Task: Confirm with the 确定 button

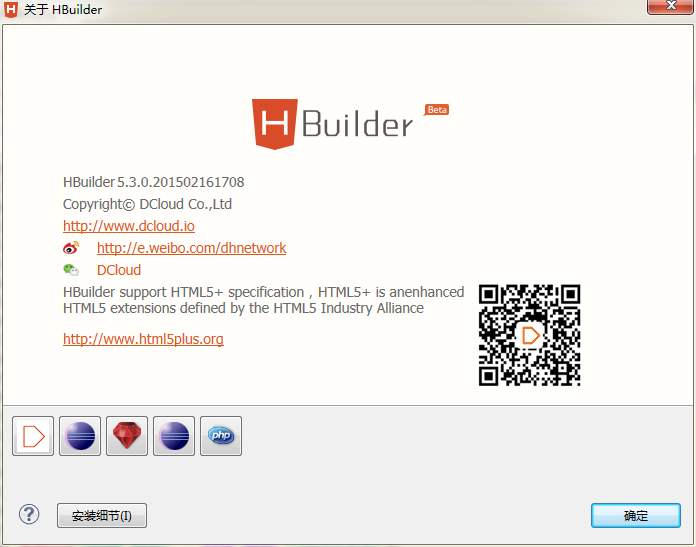Action: point(636,515)
